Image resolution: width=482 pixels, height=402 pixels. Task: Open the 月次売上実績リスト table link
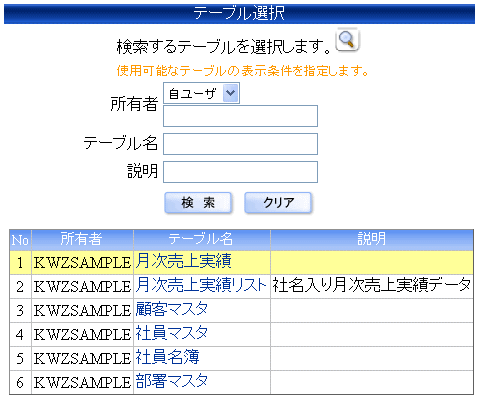[201, 285]
